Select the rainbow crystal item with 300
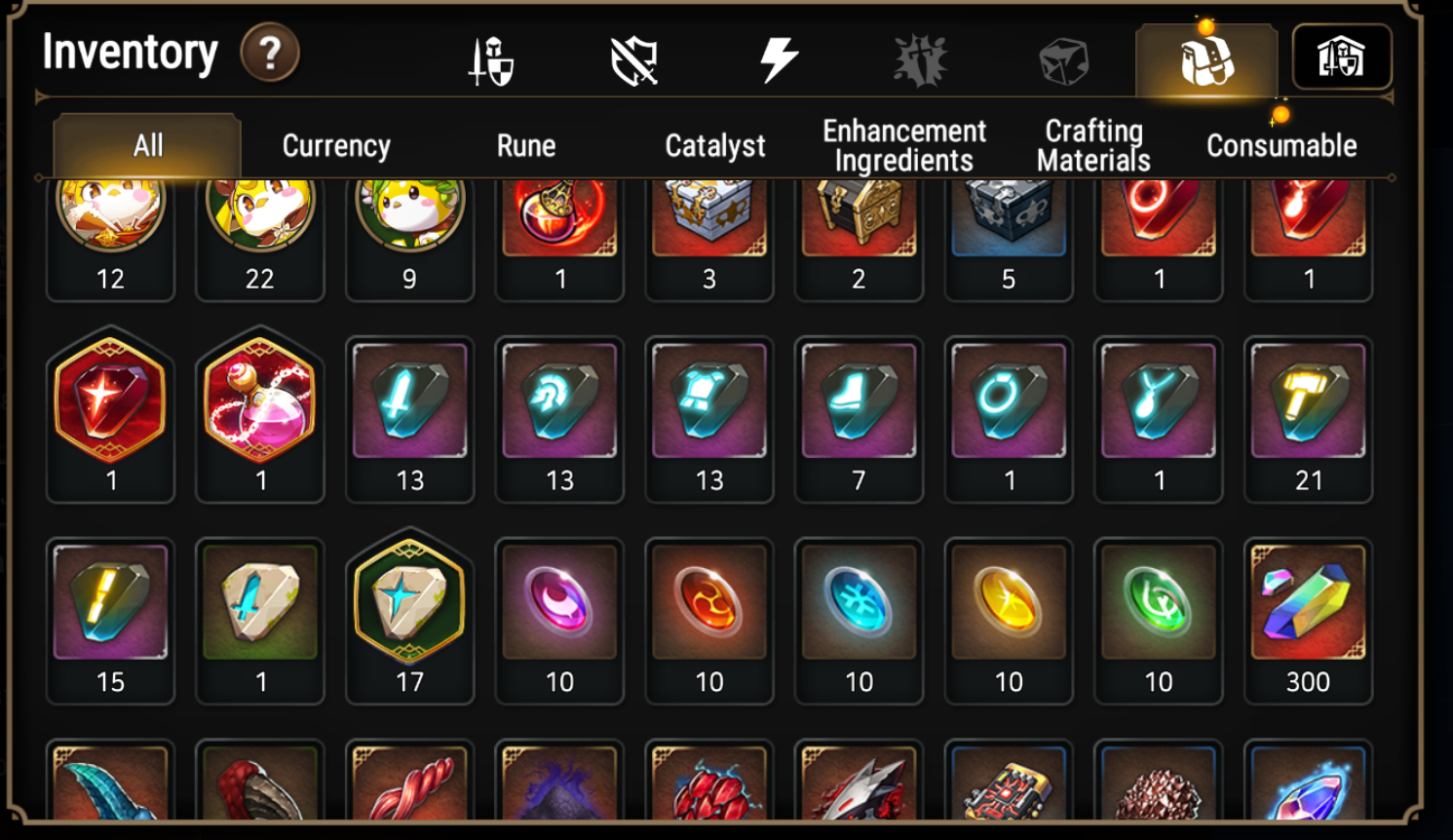 point(1308,621)
